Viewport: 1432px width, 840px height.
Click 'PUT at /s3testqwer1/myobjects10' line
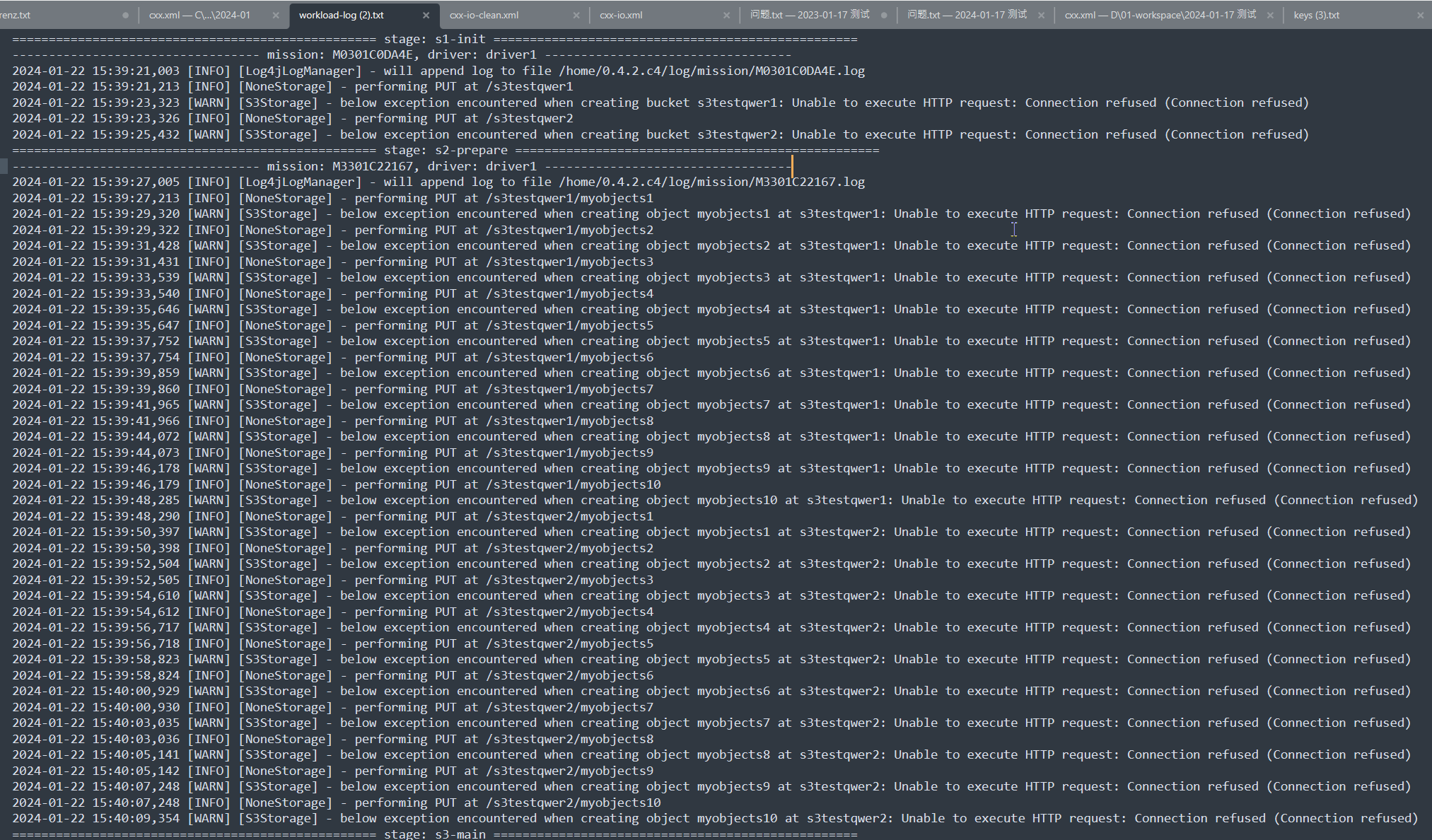click(337, 484)
